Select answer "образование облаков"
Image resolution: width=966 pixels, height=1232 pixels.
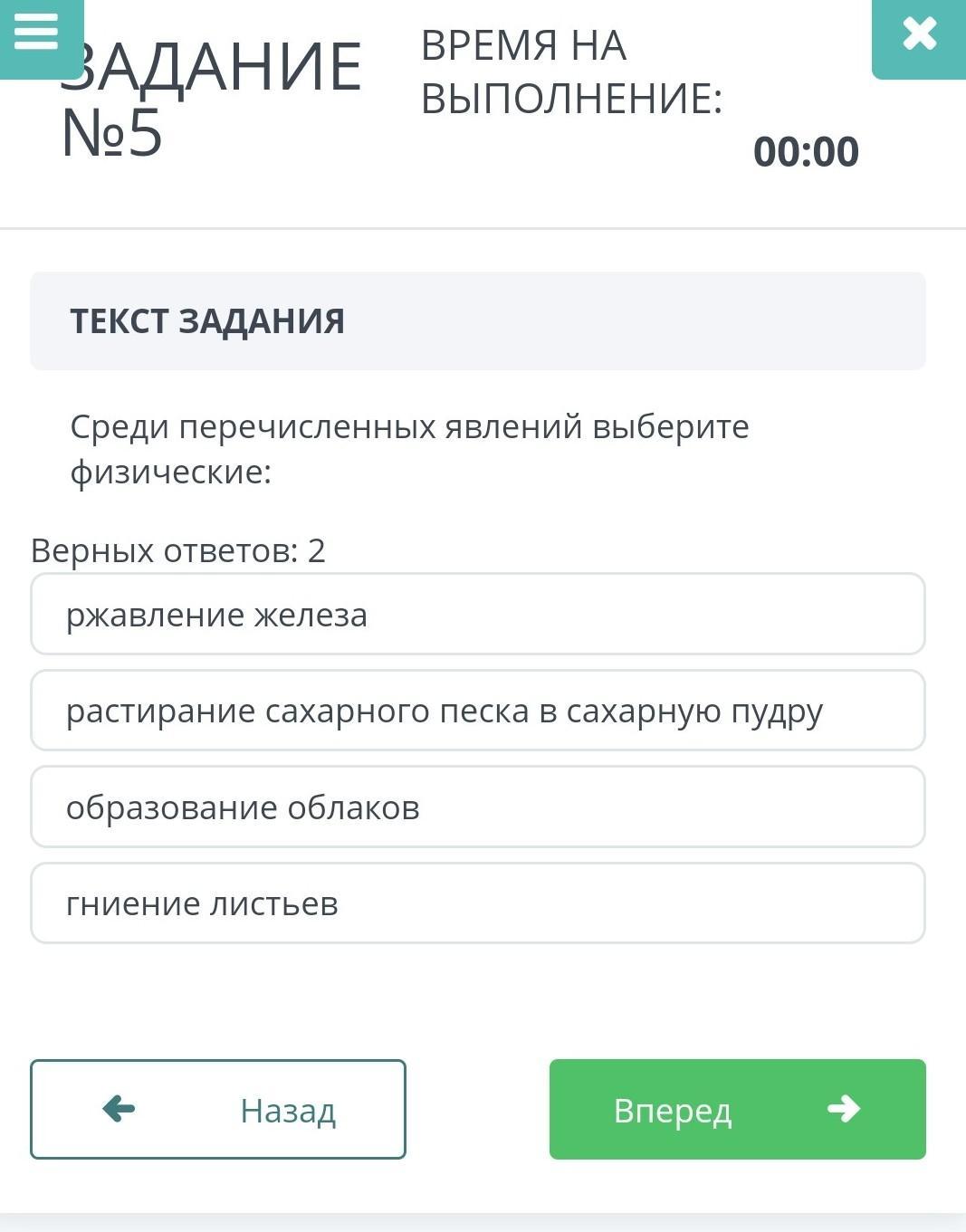[477, 807]
